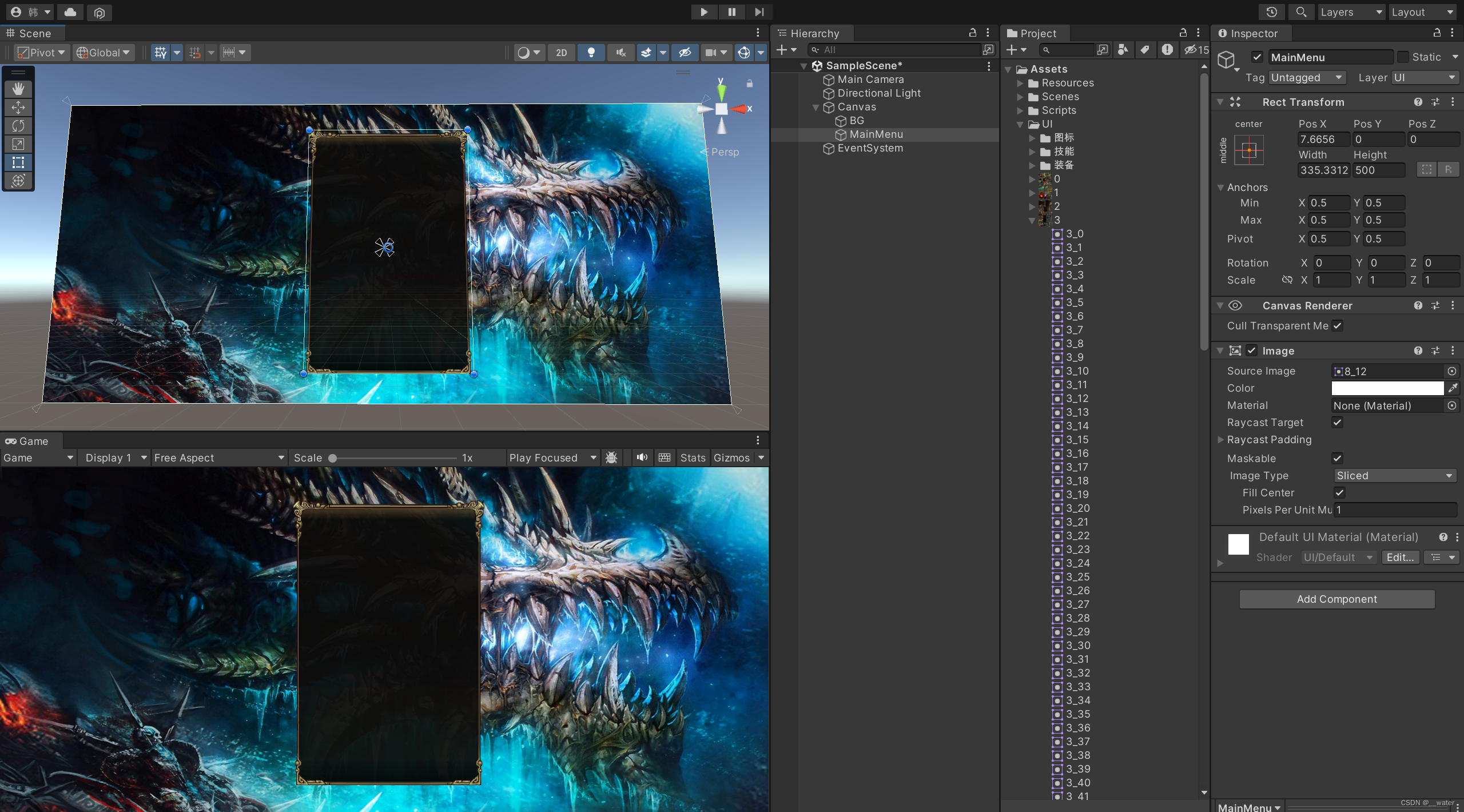
Task: Toggle Raycast Target checkbox
Action: [1337, 423]
